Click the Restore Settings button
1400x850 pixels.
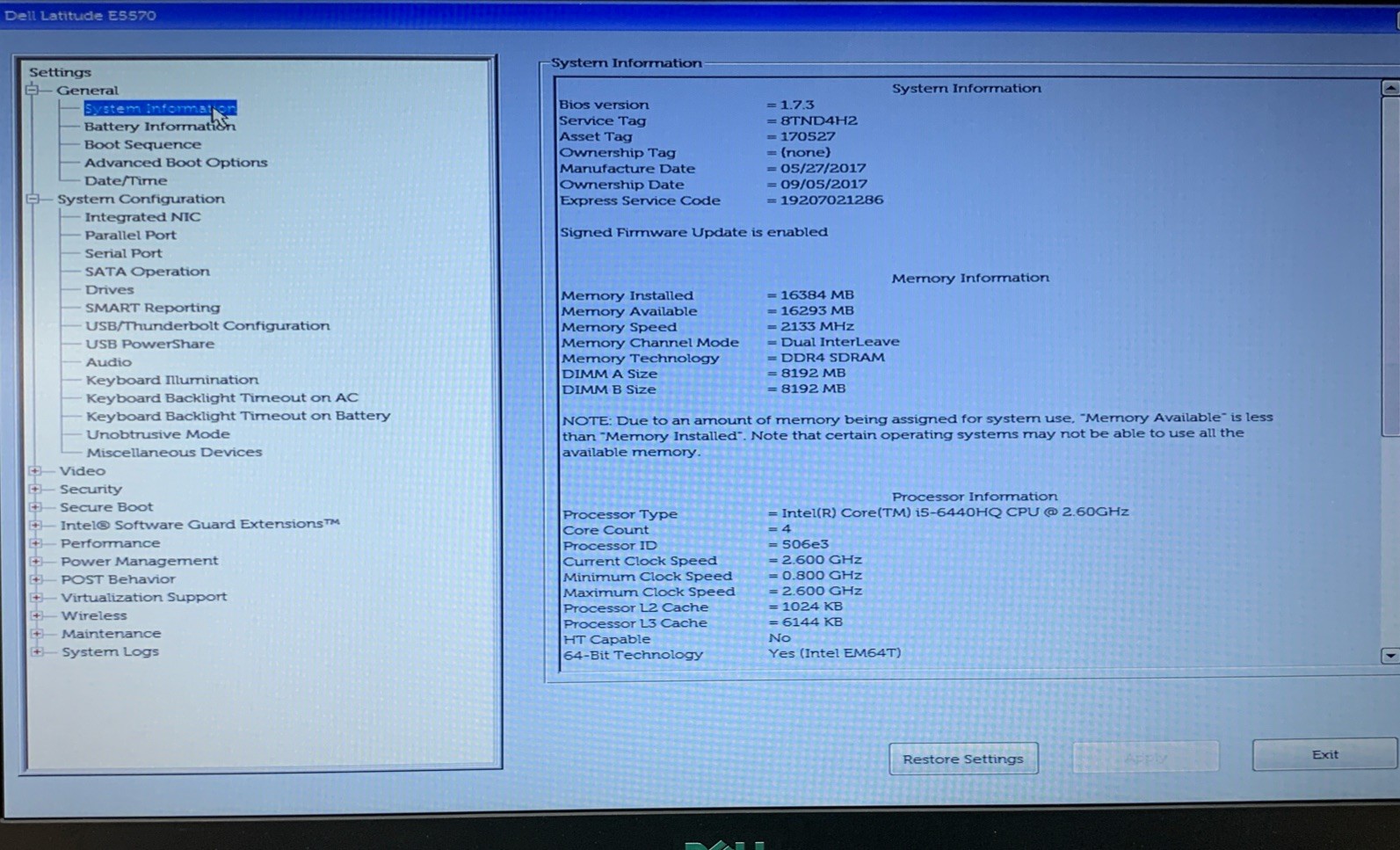pos(963,759)
